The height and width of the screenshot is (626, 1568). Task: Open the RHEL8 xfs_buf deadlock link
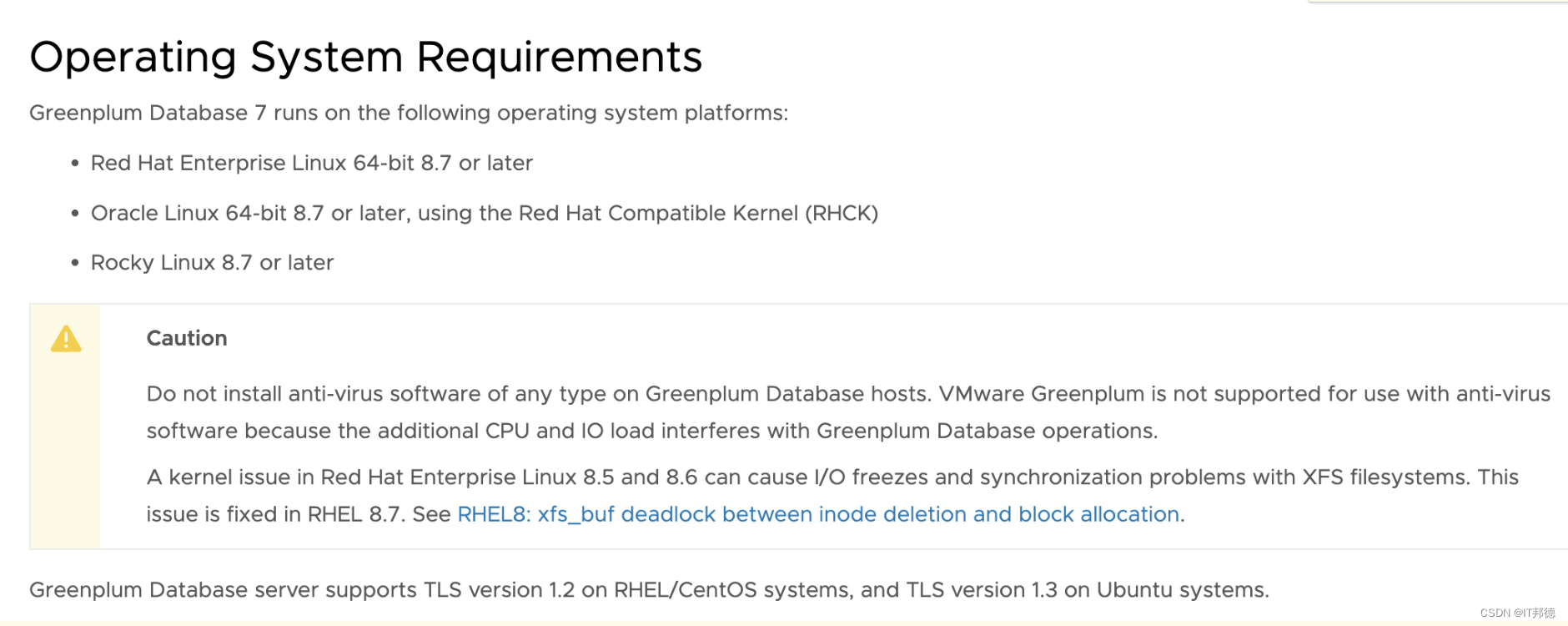coord(818,514)
